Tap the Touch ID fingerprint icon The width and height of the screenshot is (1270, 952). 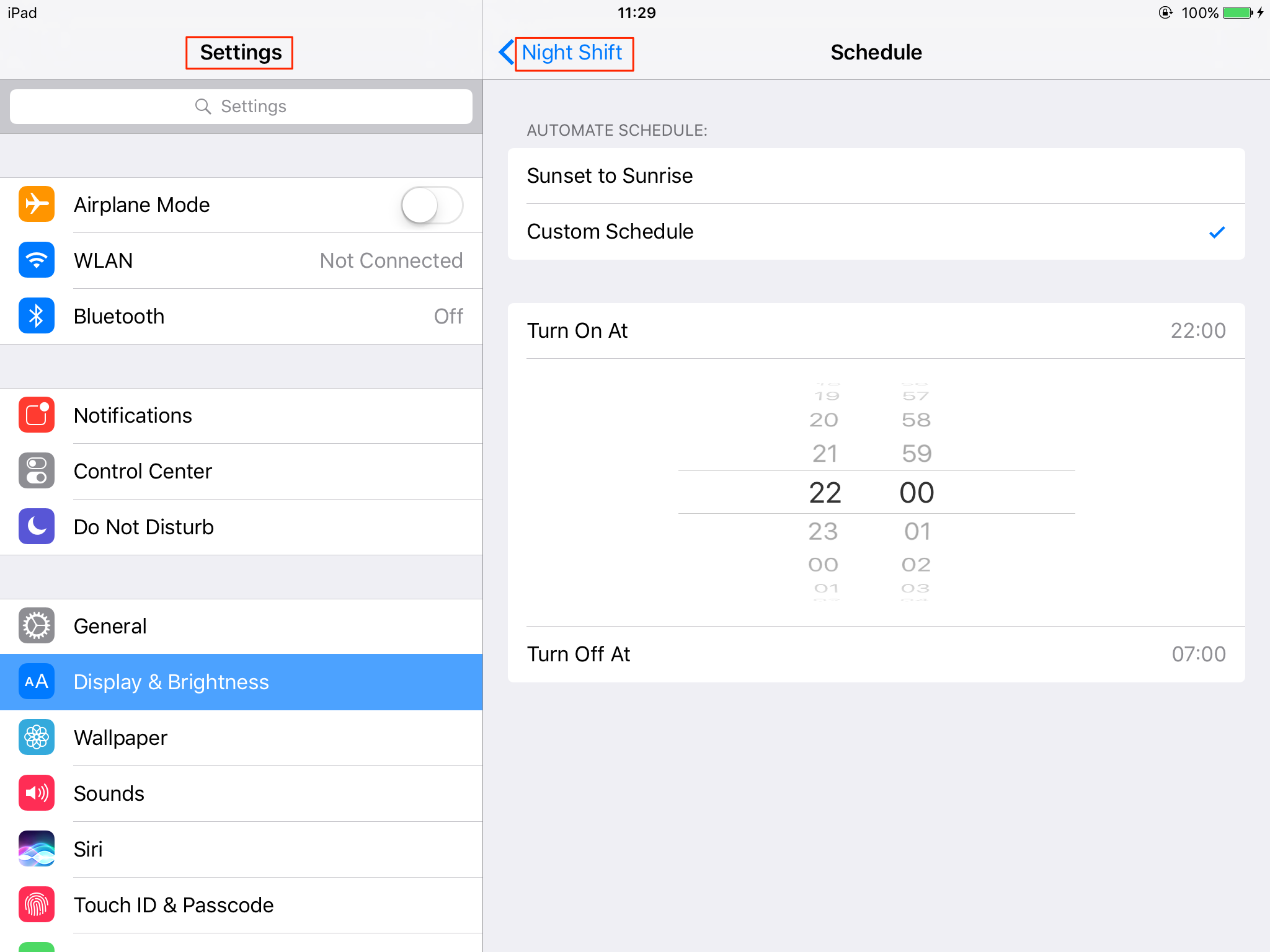(37, 904)
